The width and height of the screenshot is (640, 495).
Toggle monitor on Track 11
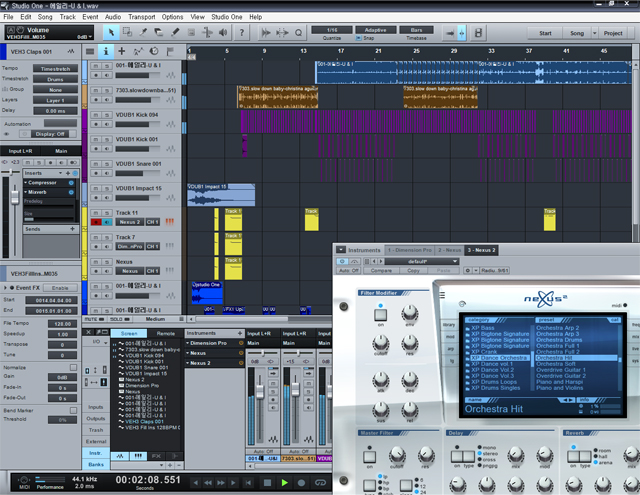click(x=107, y=222)
